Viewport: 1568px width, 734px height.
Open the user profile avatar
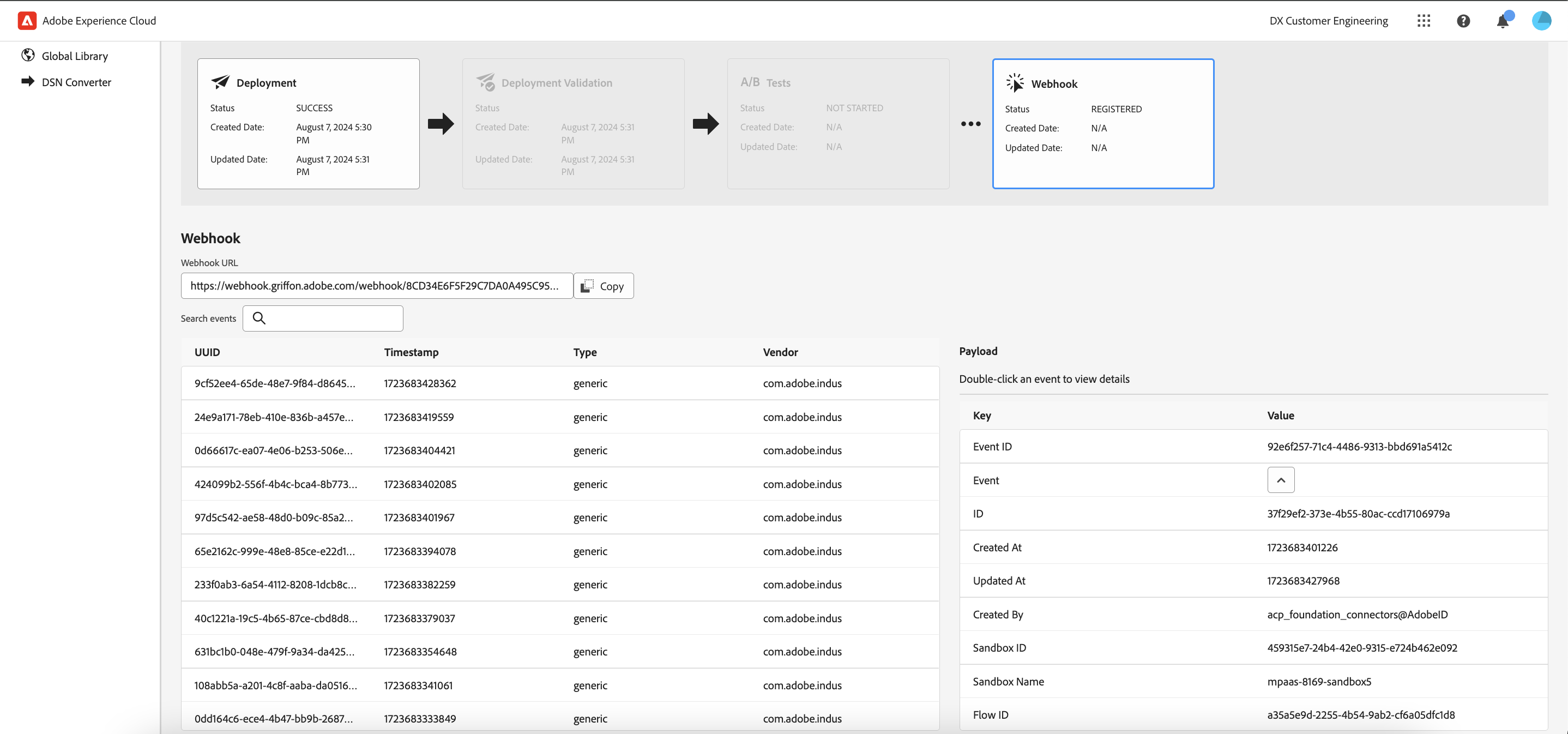click(x=1541, y=21)
